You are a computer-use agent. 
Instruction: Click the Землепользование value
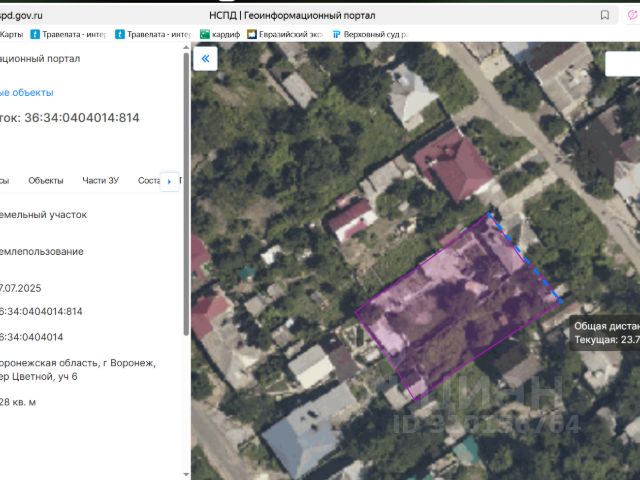point(42,251)
